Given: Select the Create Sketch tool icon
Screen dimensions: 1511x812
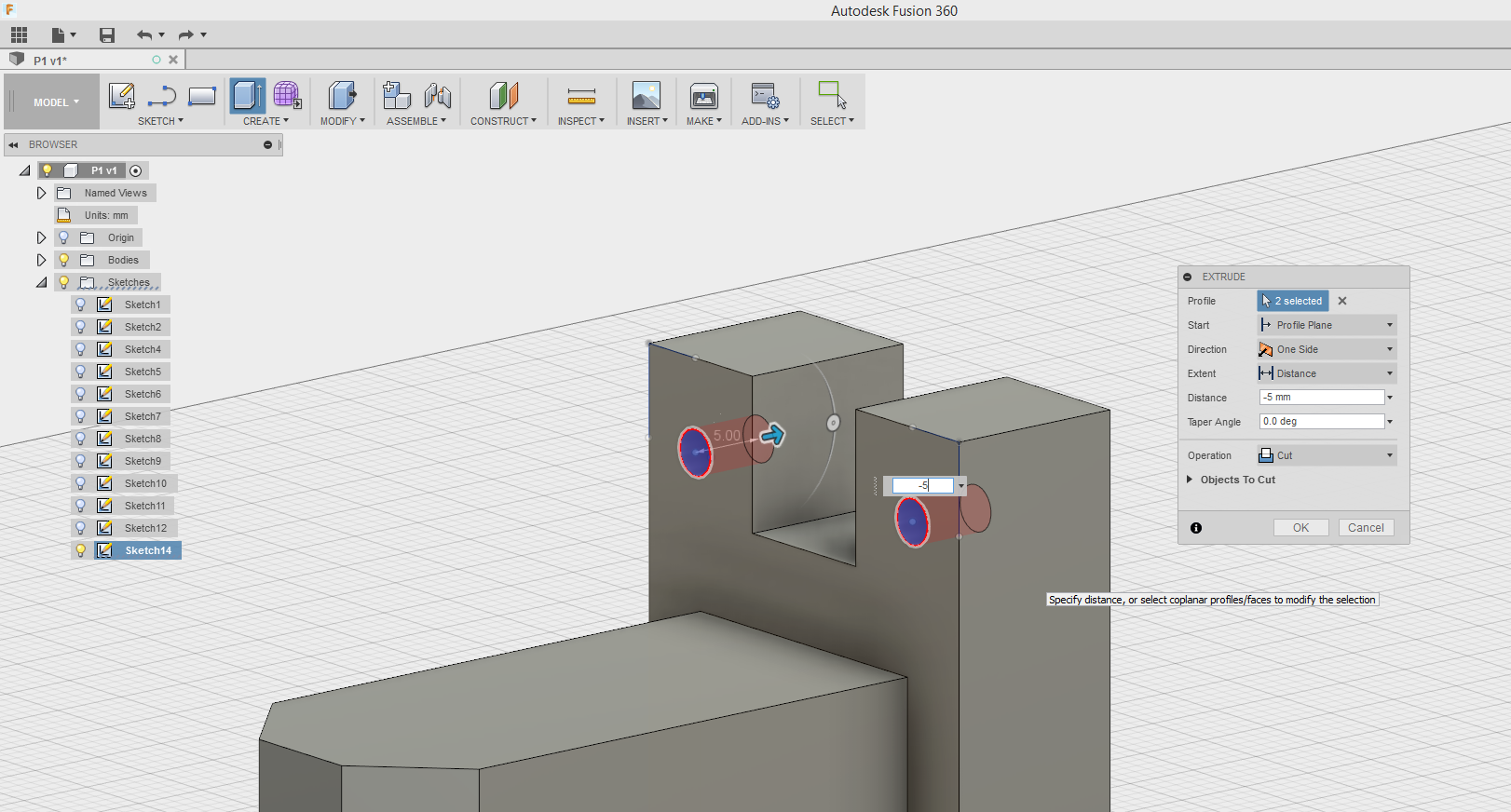Looking at the screenshot, I should 122,96.
